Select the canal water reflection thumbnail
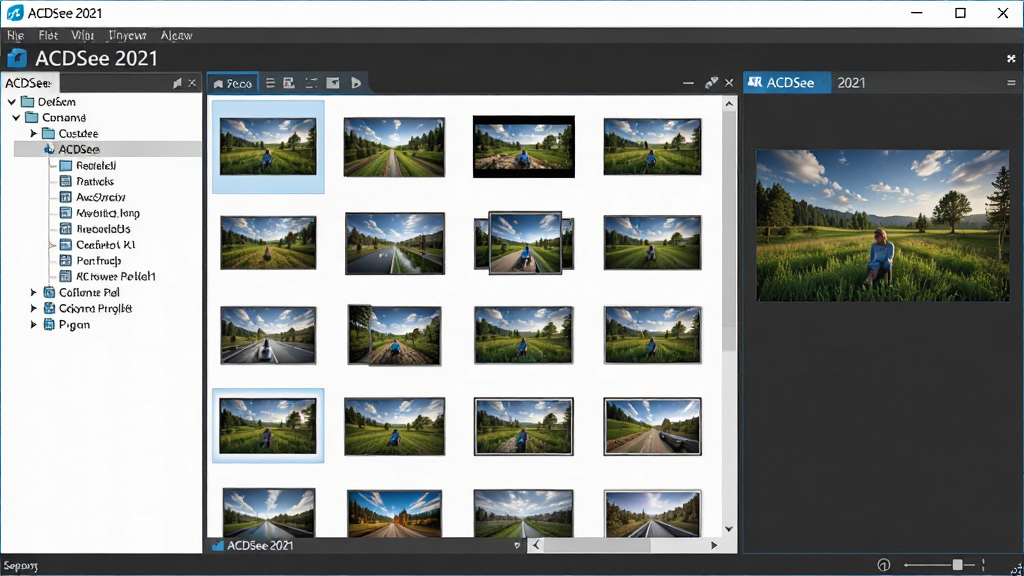 click(x=395, y=243)
